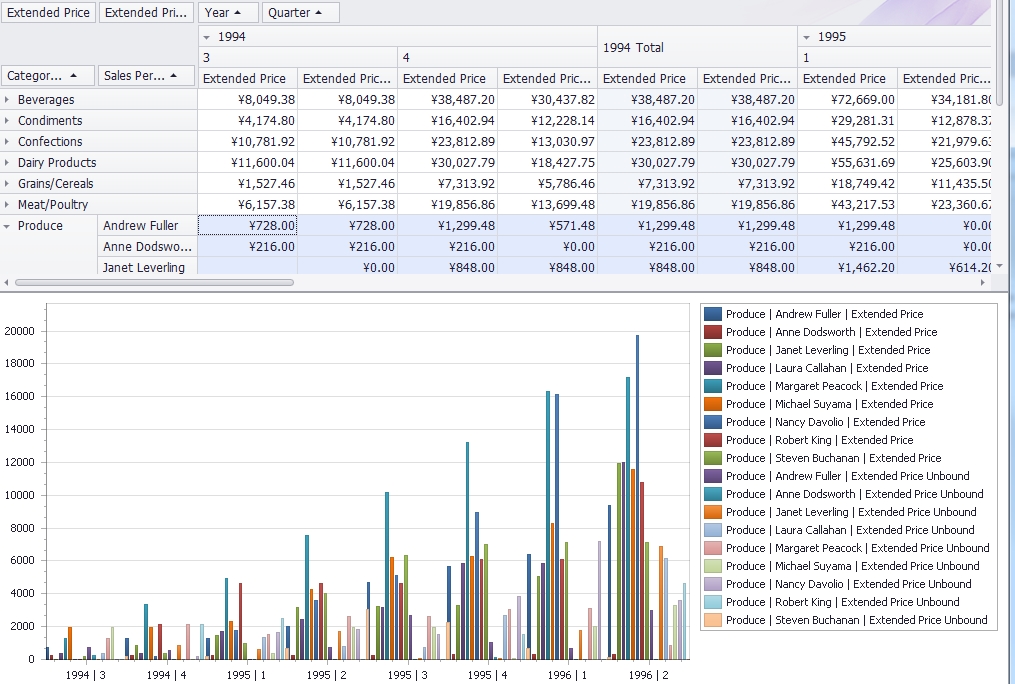Click Anne Dodsworth Extended Price Unbound legend label
Viewport: 1015px width, 684px height.
tap(854, 494)
